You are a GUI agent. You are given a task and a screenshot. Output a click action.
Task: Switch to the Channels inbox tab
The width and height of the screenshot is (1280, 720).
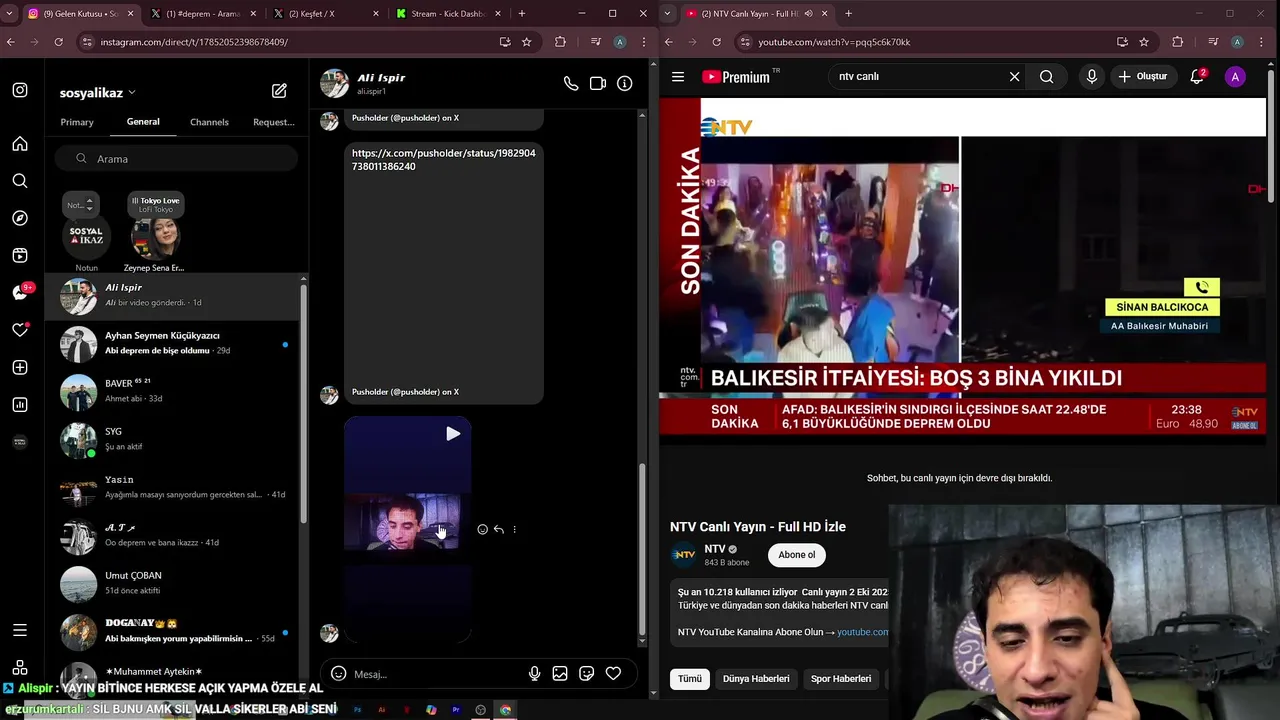coord(209,122)
